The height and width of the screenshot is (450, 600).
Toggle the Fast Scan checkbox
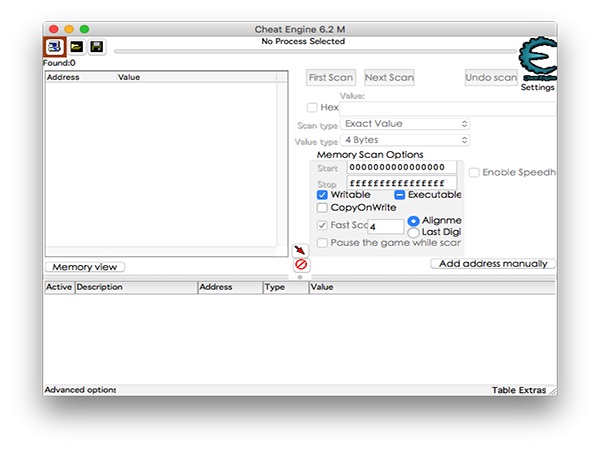click(x=322, y=225)
